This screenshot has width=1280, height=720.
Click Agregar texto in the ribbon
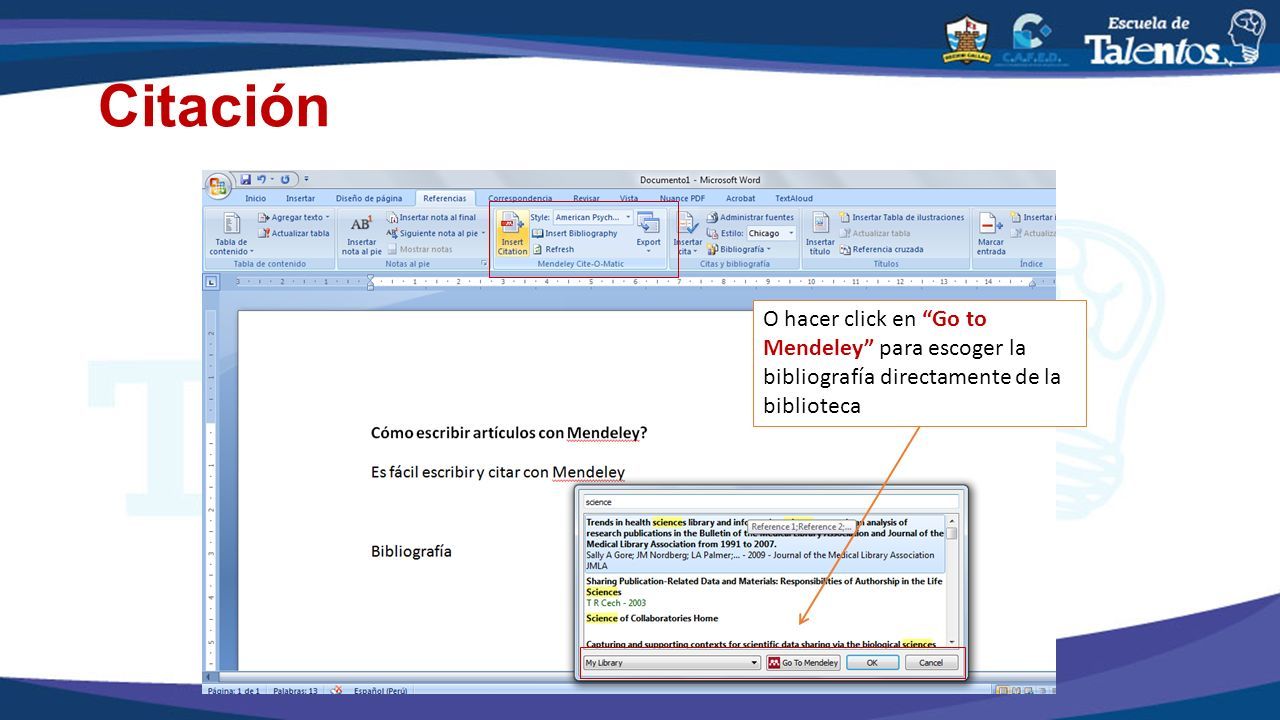point(294,217)
